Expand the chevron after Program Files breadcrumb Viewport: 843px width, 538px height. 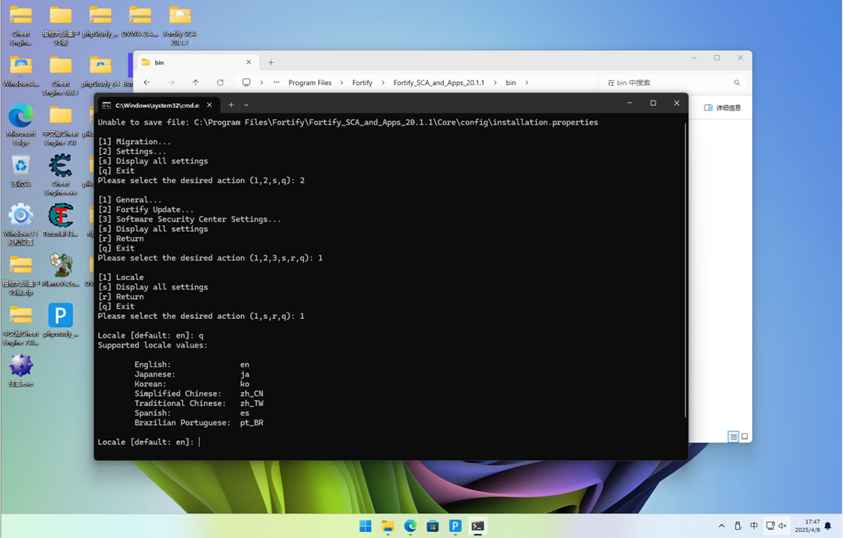coord(342,82)
